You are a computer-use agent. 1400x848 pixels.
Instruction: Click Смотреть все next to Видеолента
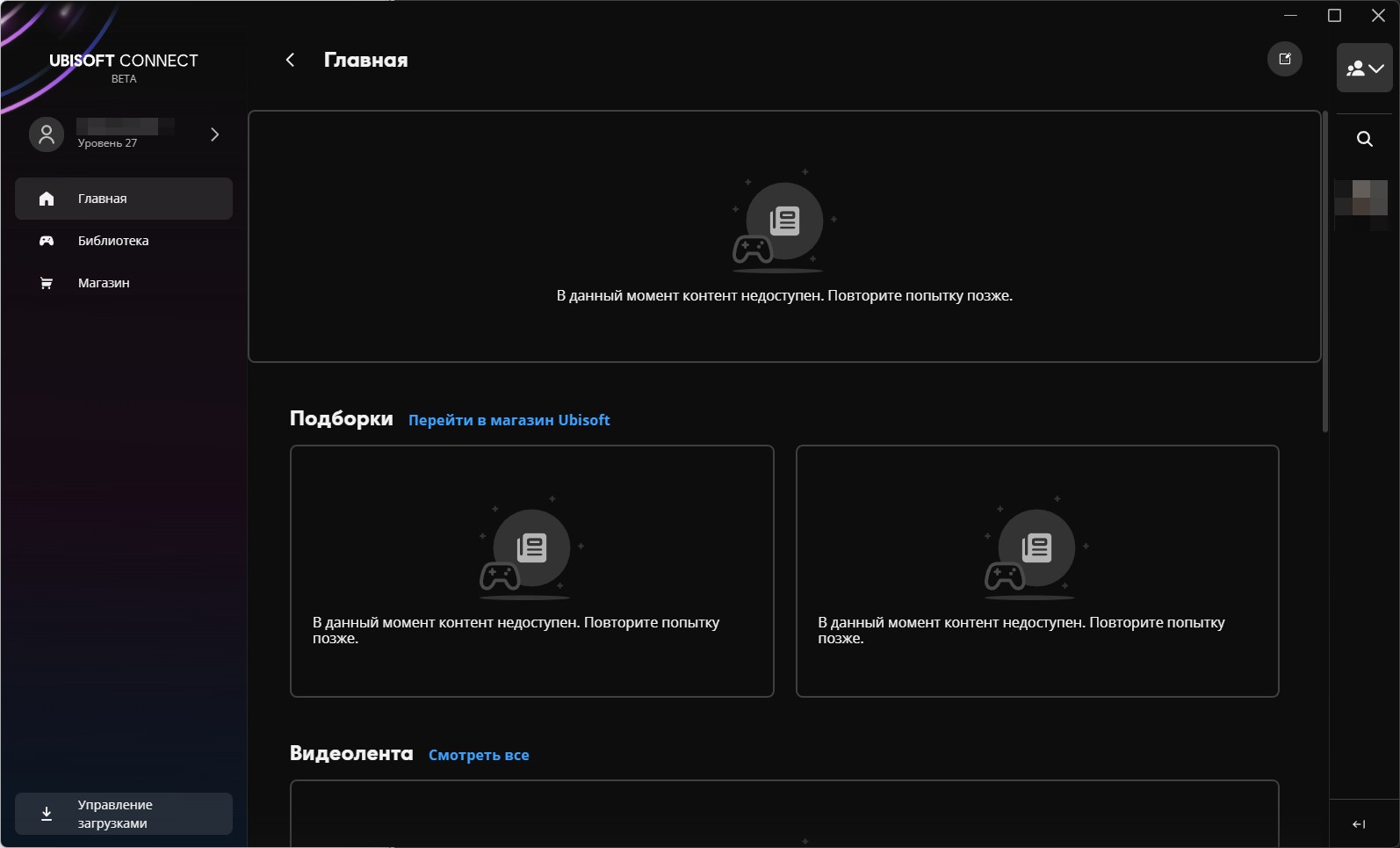click(479, 755)
